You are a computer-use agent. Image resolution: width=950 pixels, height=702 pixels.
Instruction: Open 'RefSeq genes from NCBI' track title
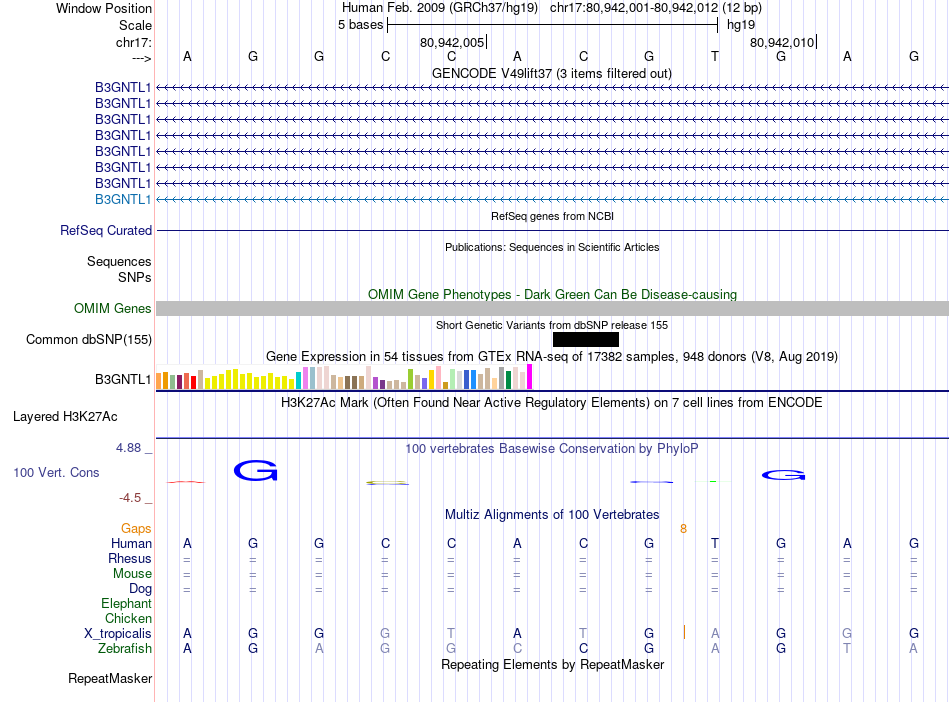[552, 216]
